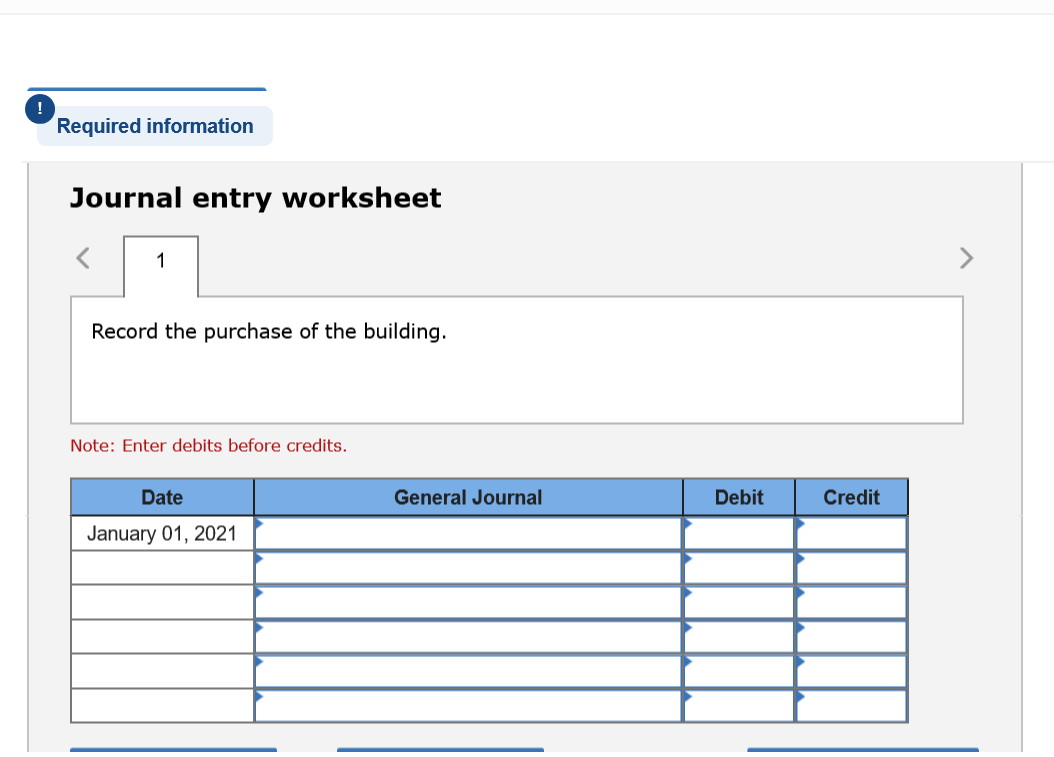Select second row Credit cell

851,568
